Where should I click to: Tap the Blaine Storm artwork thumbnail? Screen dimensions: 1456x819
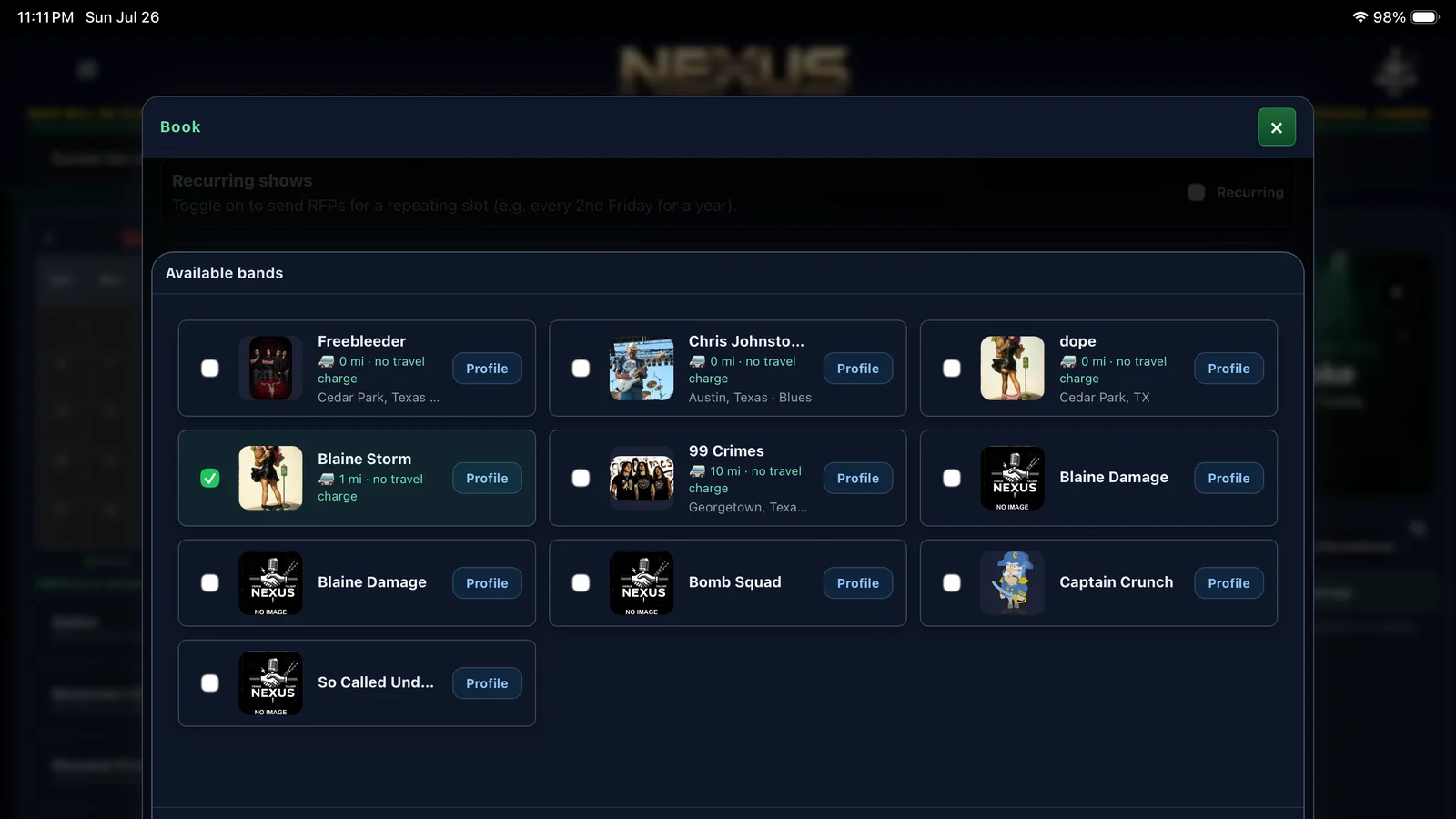(270, 478)
